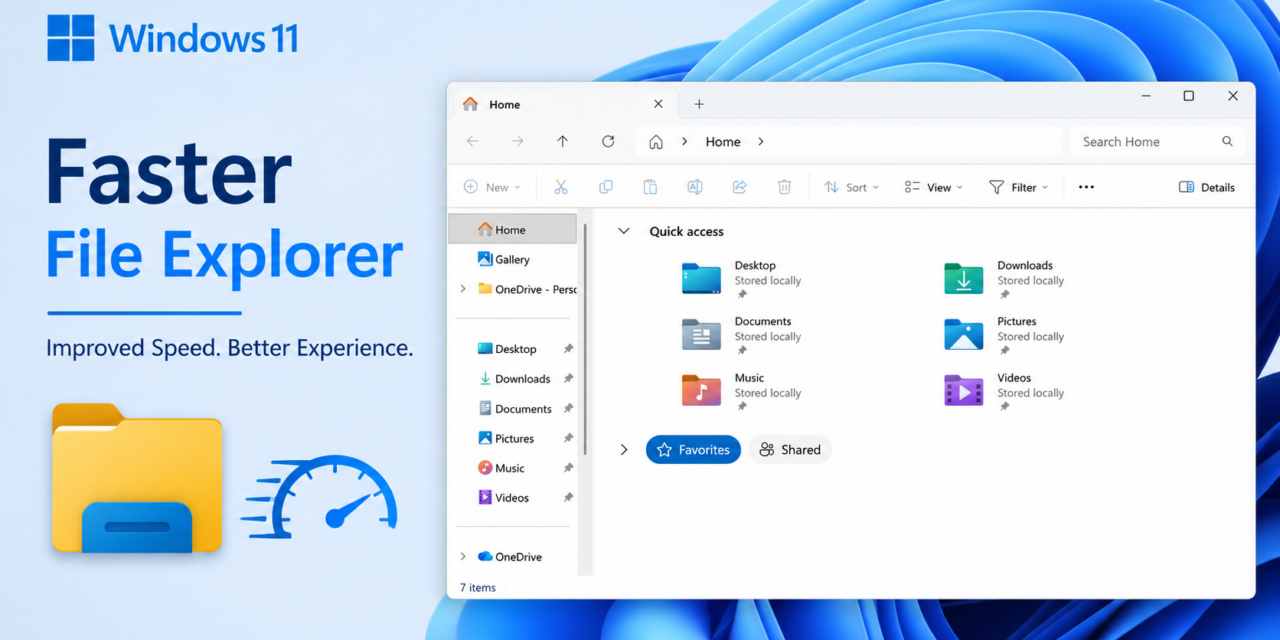Click the pin icon beside sidebar Music
1280x640 pixels.
[568, 468]
